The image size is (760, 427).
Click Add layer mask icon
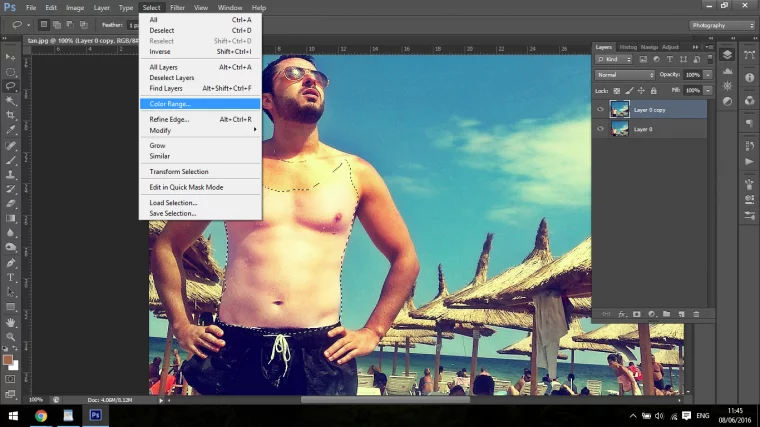pos(636,314)
